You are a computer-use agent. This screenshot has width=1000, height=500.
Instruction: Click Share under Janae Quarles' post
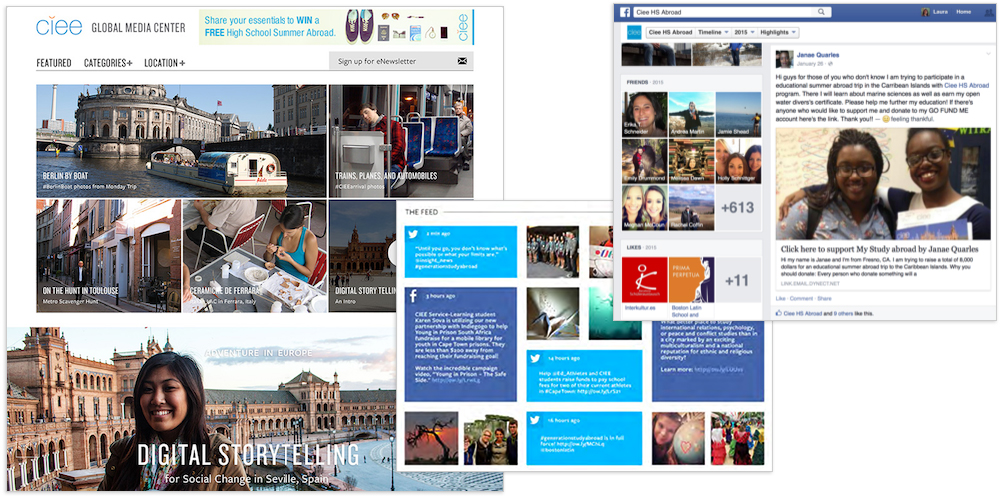(824, 298)
